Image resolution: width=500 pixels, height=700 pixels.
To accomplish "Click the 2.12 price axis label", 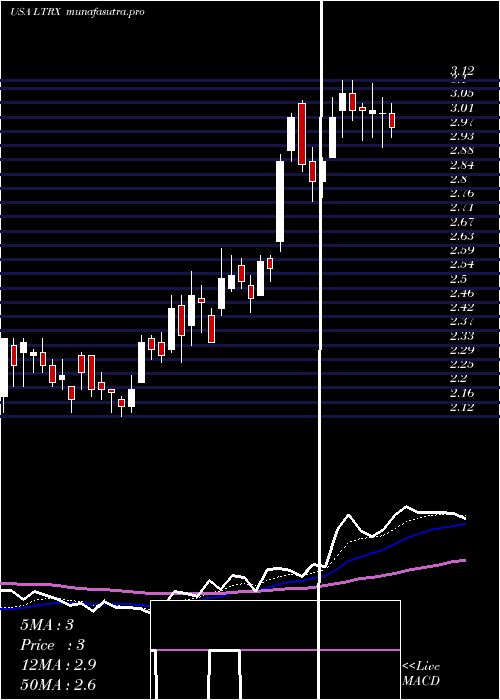I will coord(462,407).
